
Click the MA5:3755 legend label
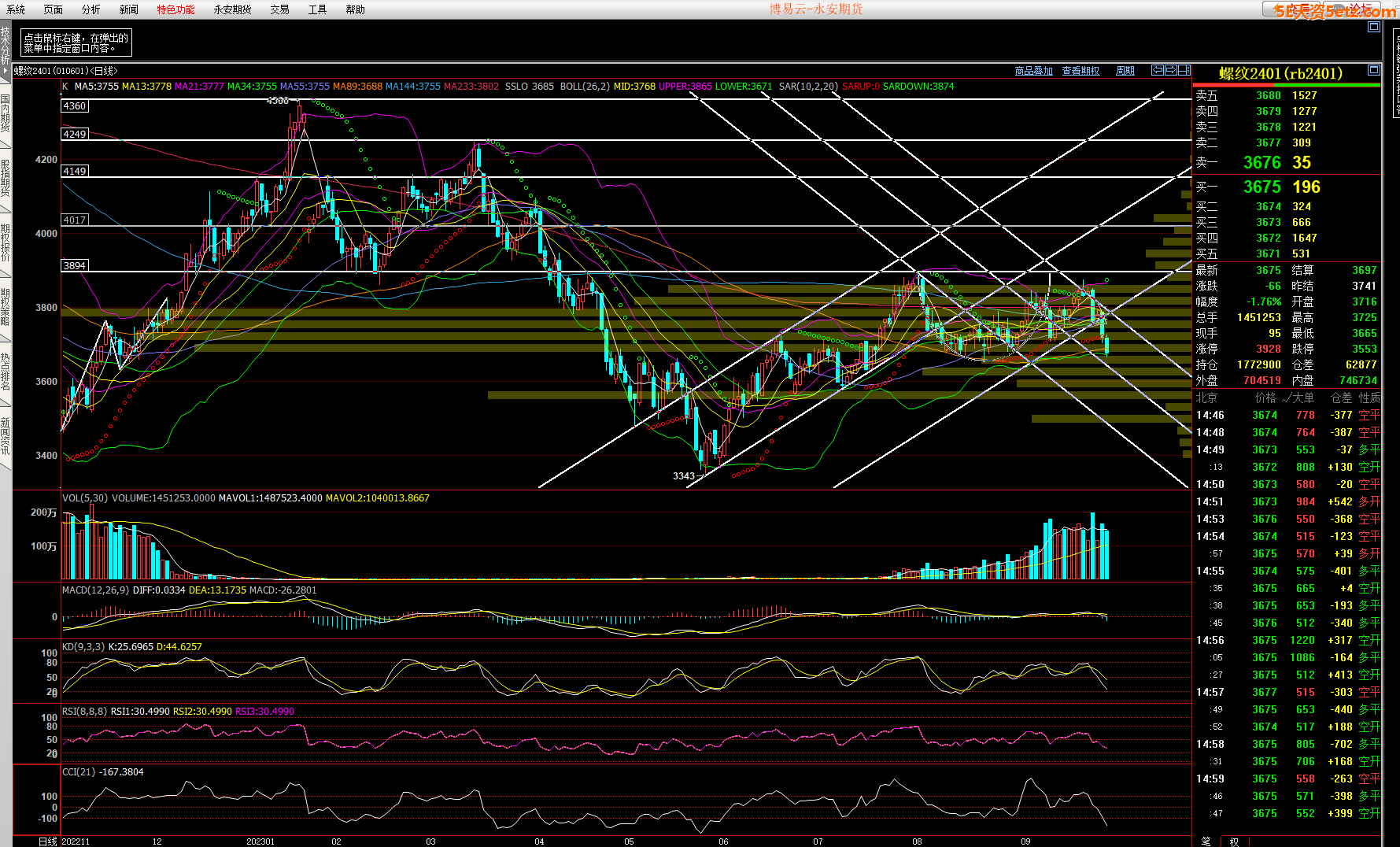click(96, 86)
